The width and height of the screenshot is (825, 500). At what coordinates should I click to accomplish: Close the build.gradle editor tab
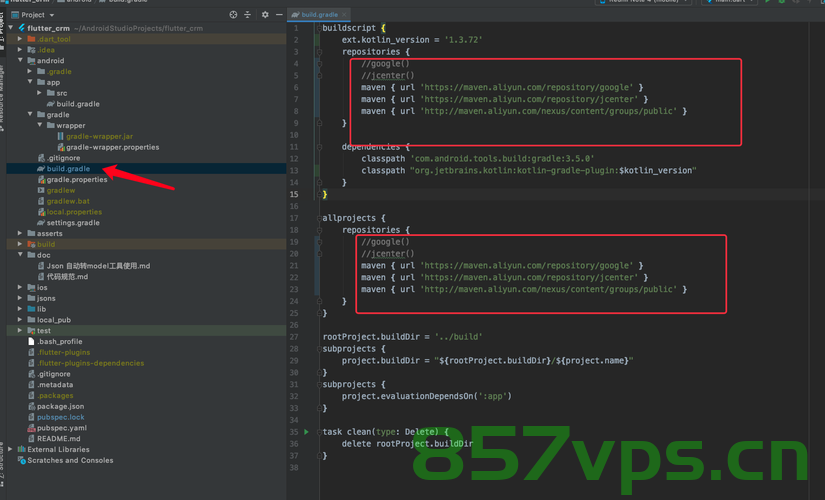point(344,15)
